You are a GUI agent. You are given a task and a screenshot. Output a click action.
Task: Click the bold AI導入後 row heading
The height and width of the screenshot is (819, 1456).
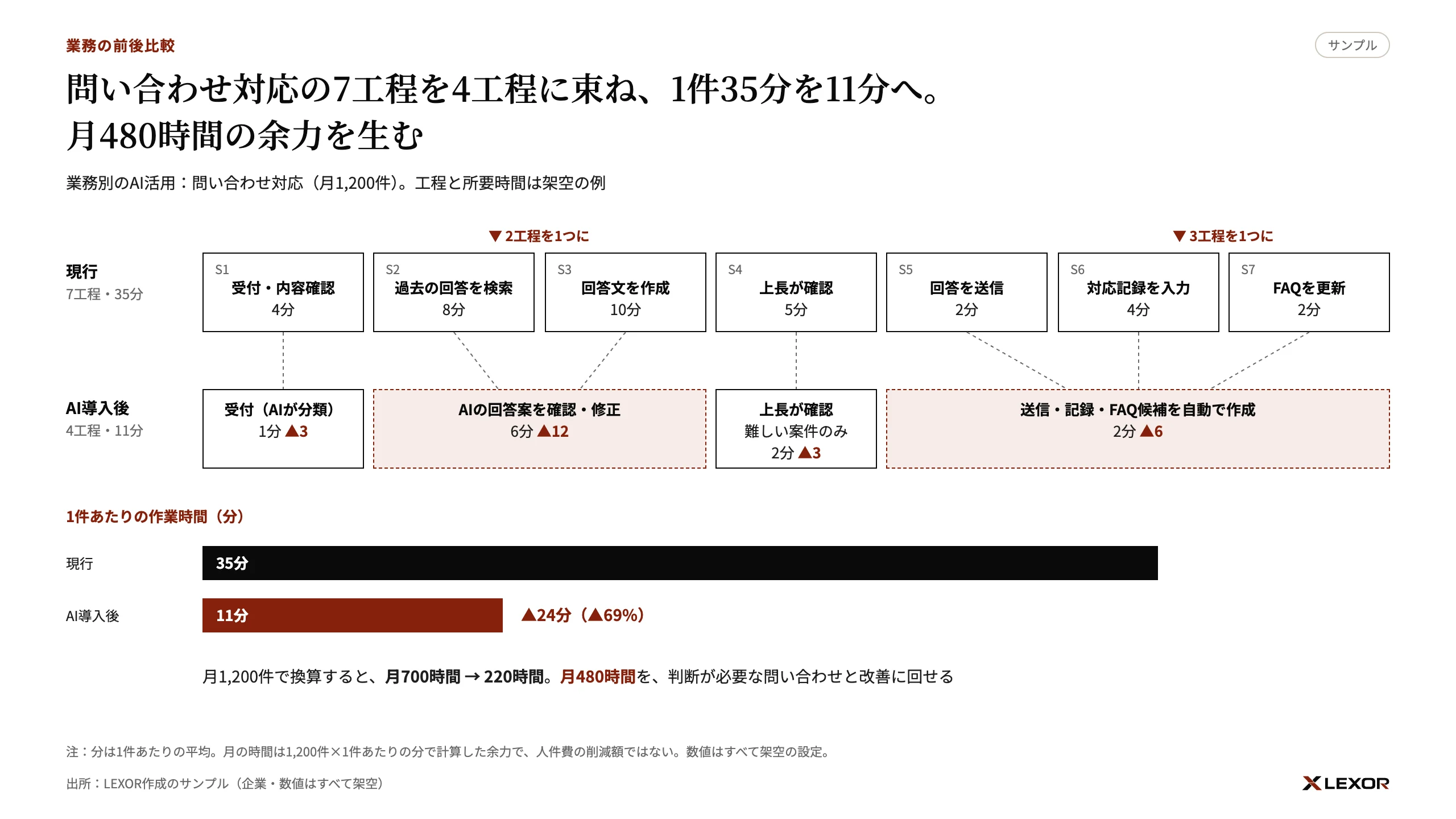[x=98, y=408]
